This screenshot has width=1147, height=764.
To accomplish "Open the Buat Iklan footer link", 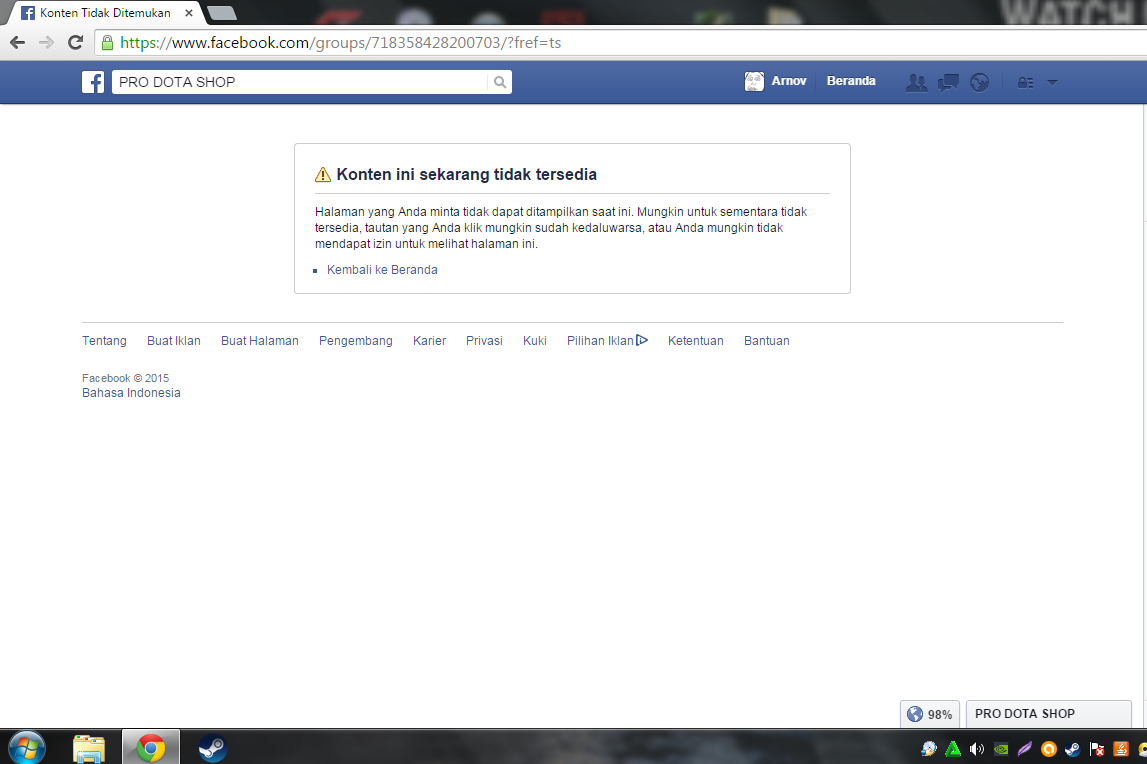I will 173,341.
